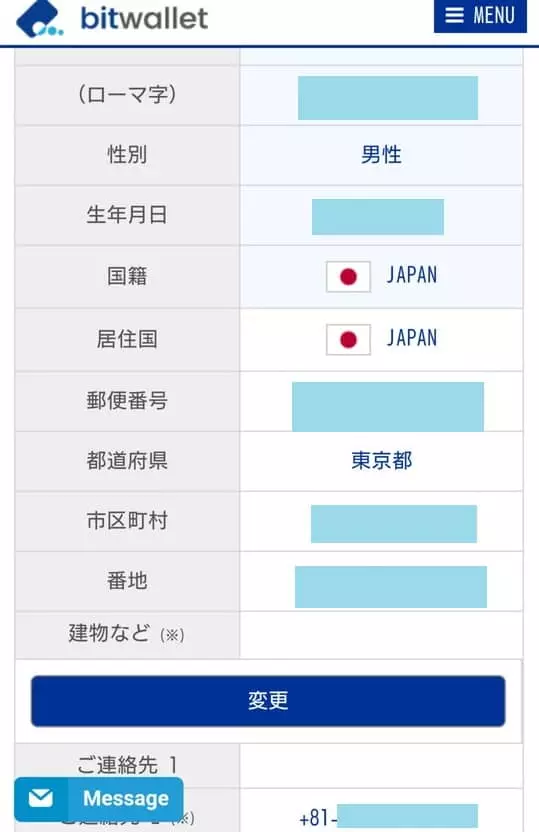Screen dimensions: 539x832
Task: Open the Message chat button
Action: tap(99, 799)
